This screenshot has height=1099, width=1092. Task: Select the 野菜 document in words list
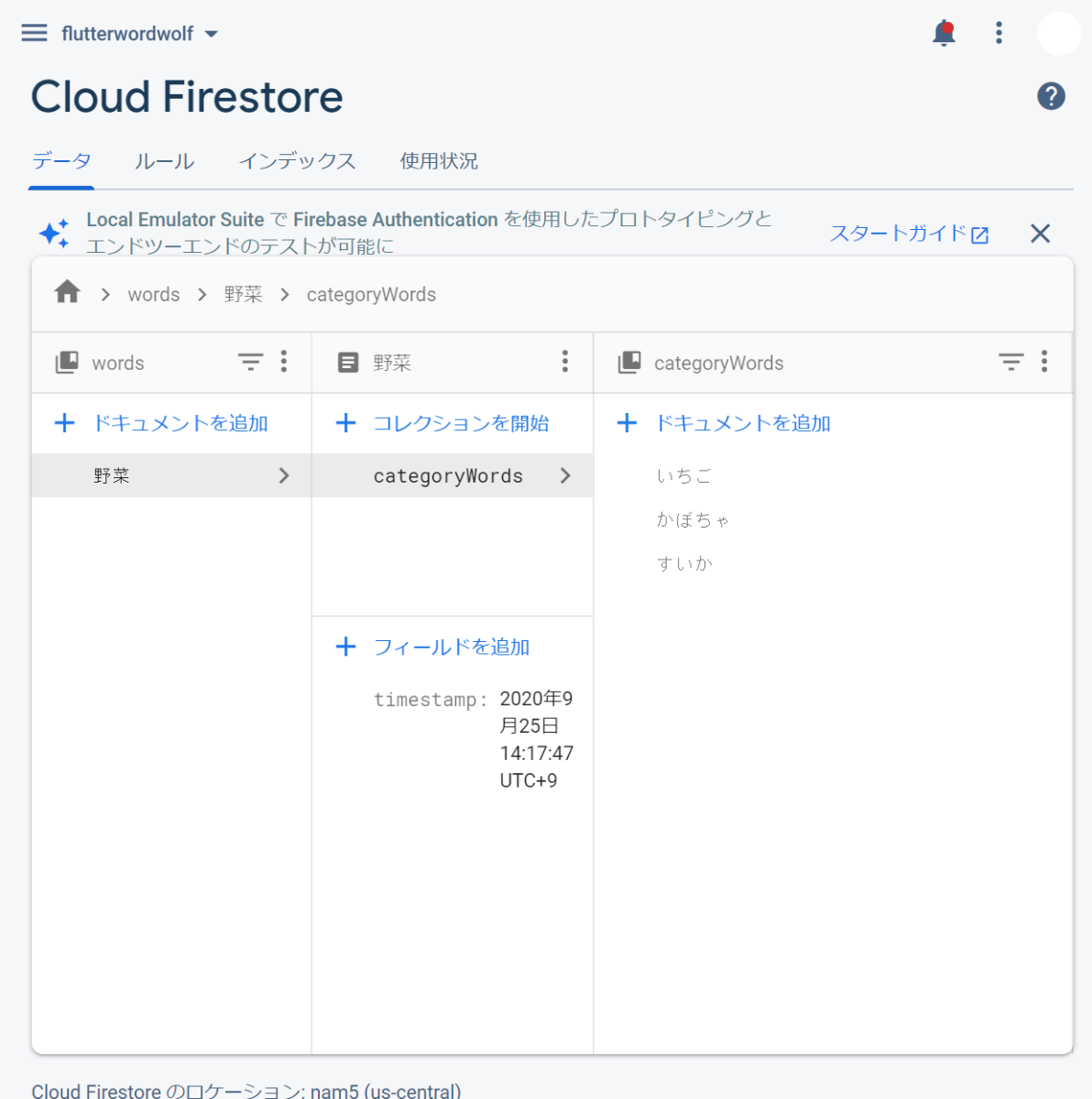pos(171,475)
